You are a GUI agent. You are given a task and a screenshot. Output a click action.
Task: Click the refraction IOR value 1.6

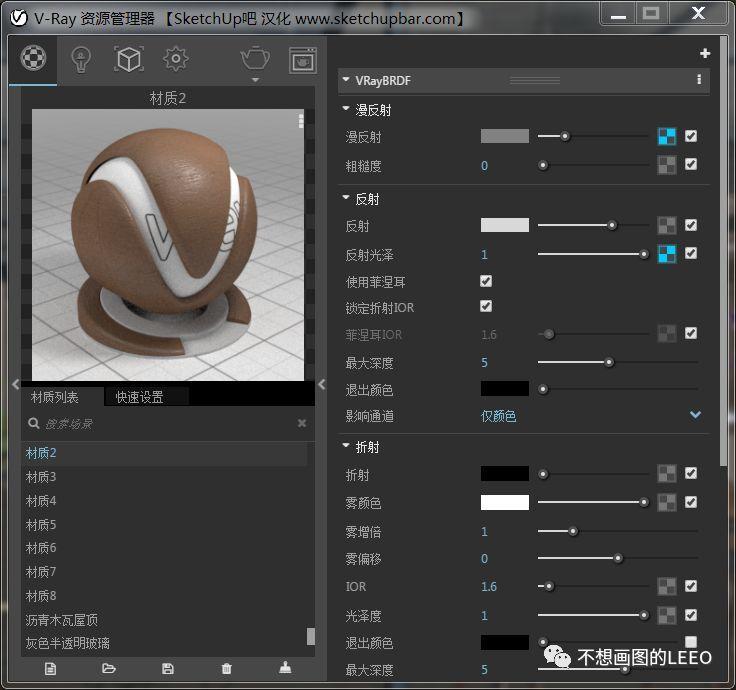(489, 587)
